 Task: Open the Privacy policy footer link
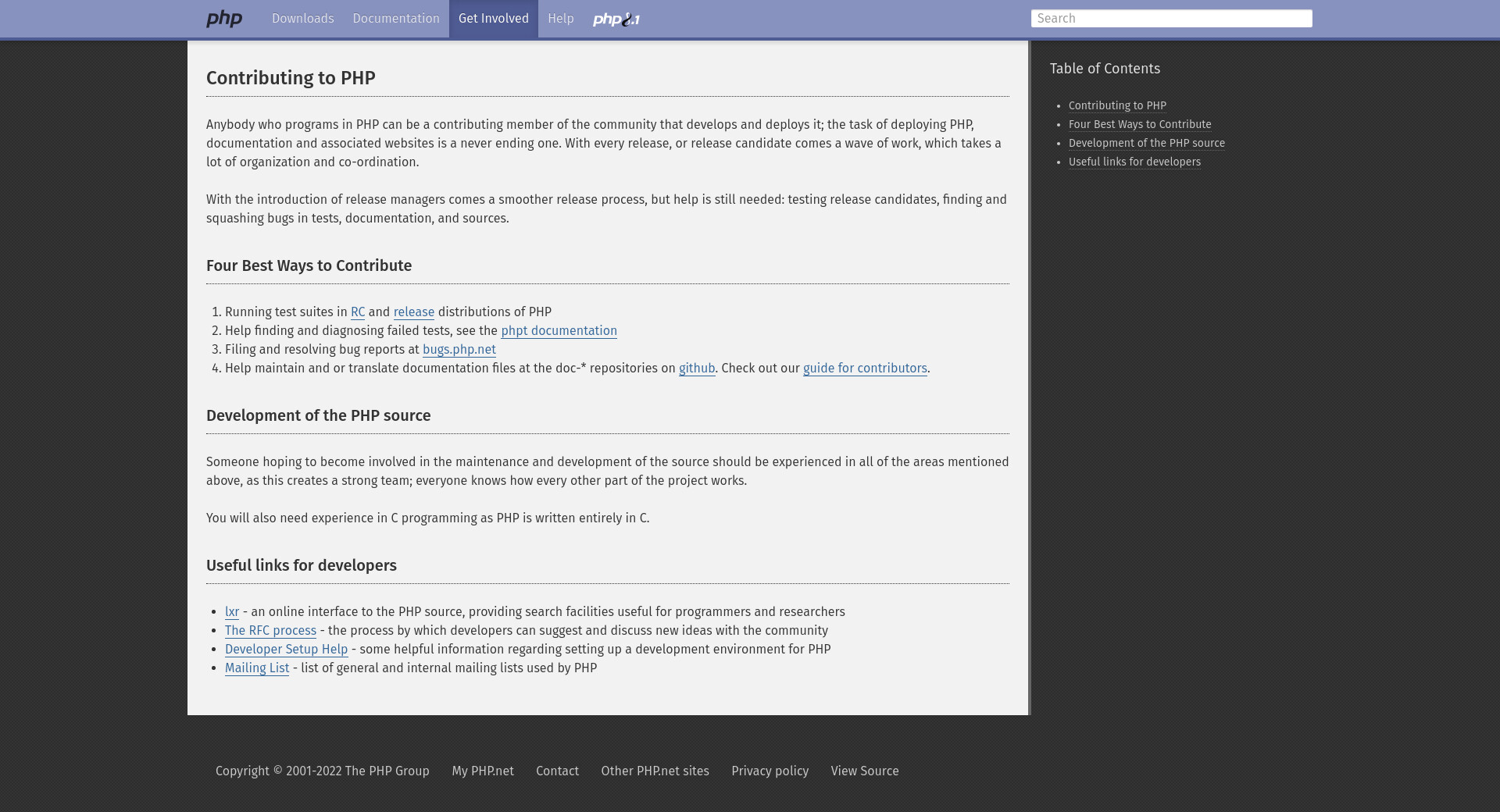point(770,771)
